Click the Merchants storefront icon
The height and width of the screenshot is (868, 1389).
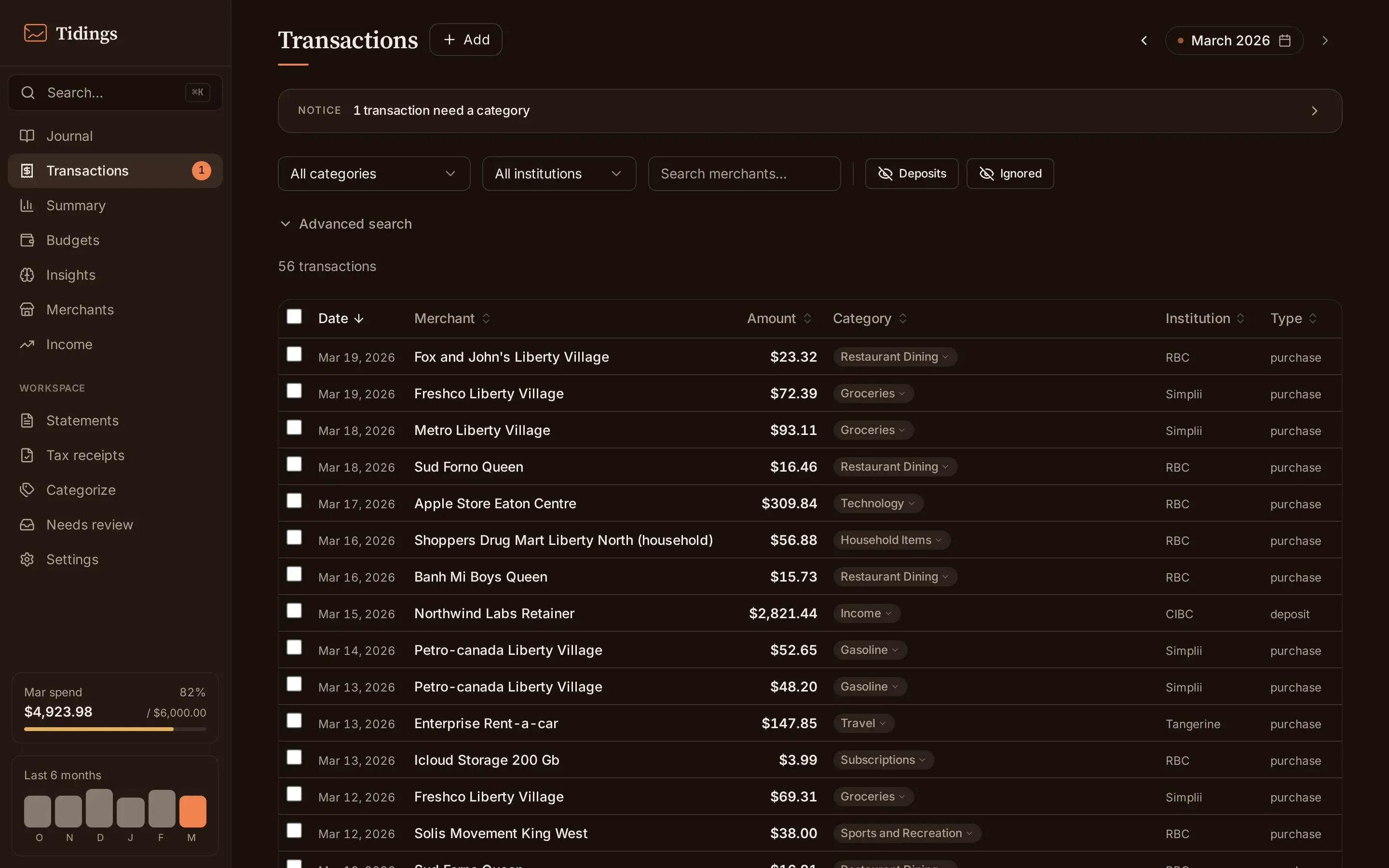pyautogui.click(x=27, y=310)
